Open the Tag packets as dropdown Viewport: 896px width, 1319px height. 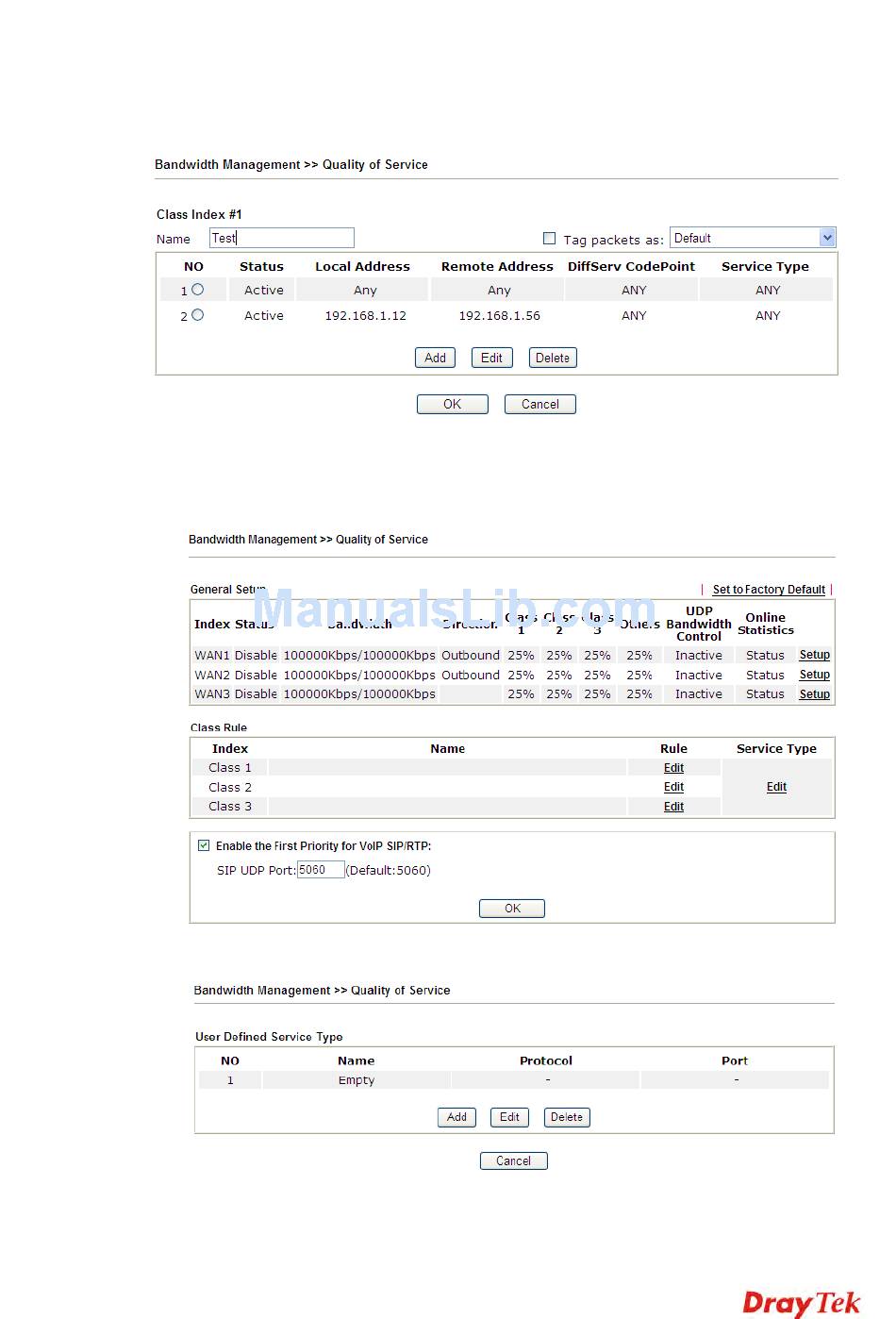pos(754,238)
